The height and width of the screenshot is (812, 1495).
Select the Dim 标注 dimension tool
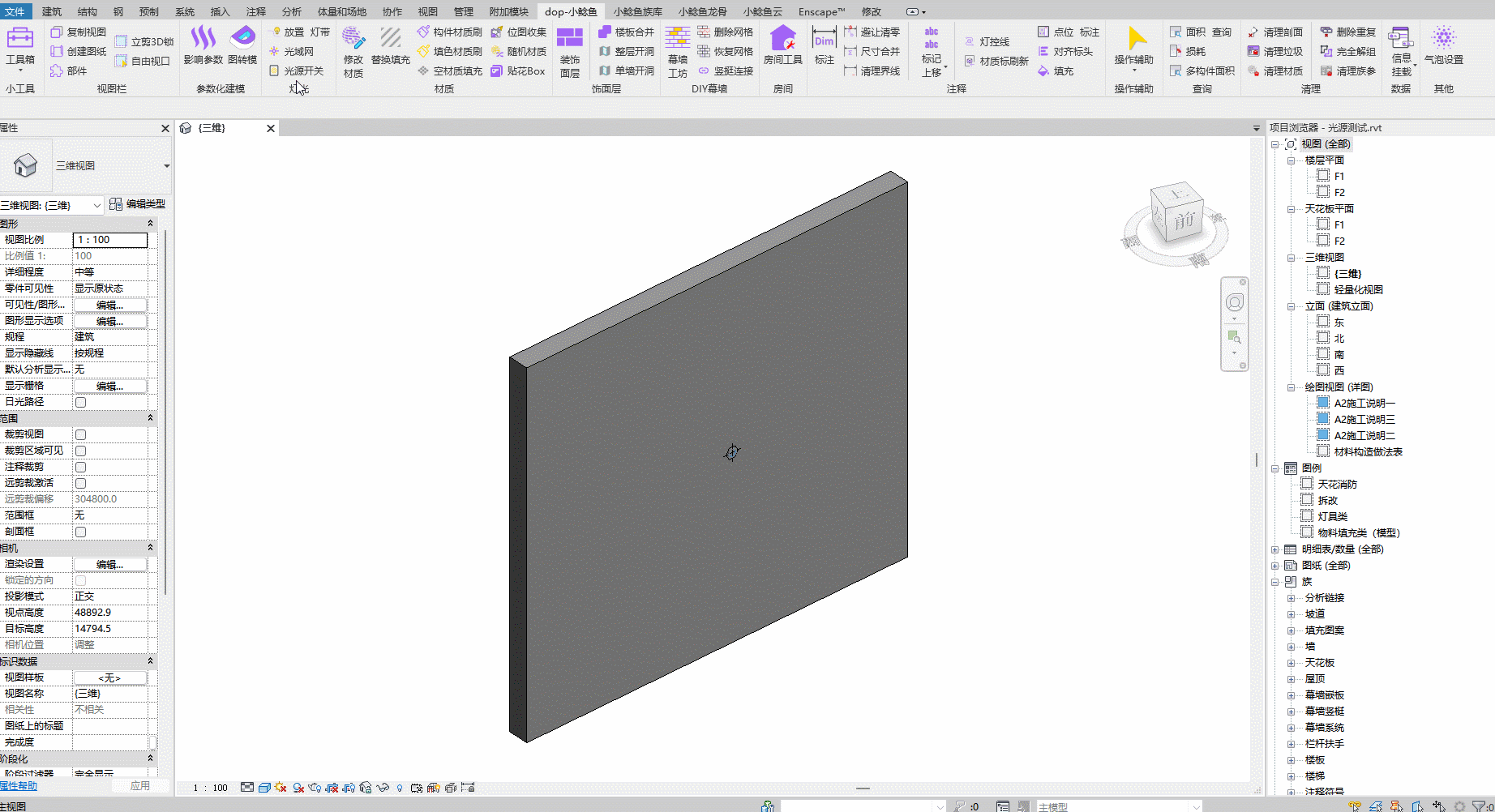pos(825,47)
